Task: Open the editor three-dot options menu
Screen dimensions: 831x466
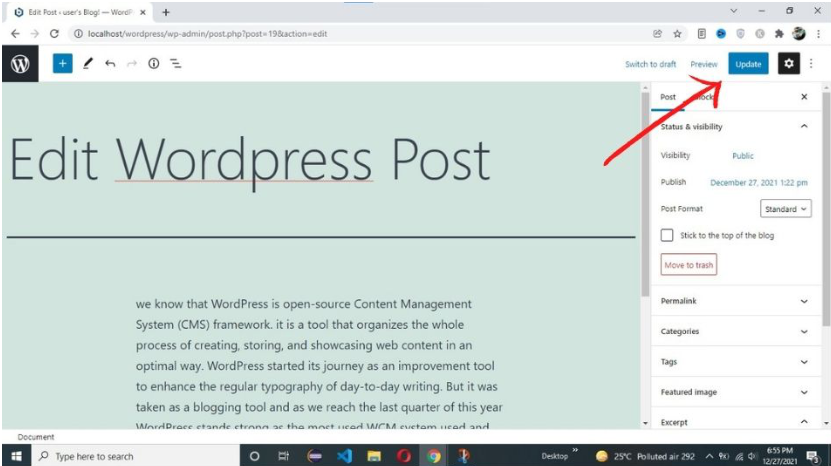Action: [811, 64]
